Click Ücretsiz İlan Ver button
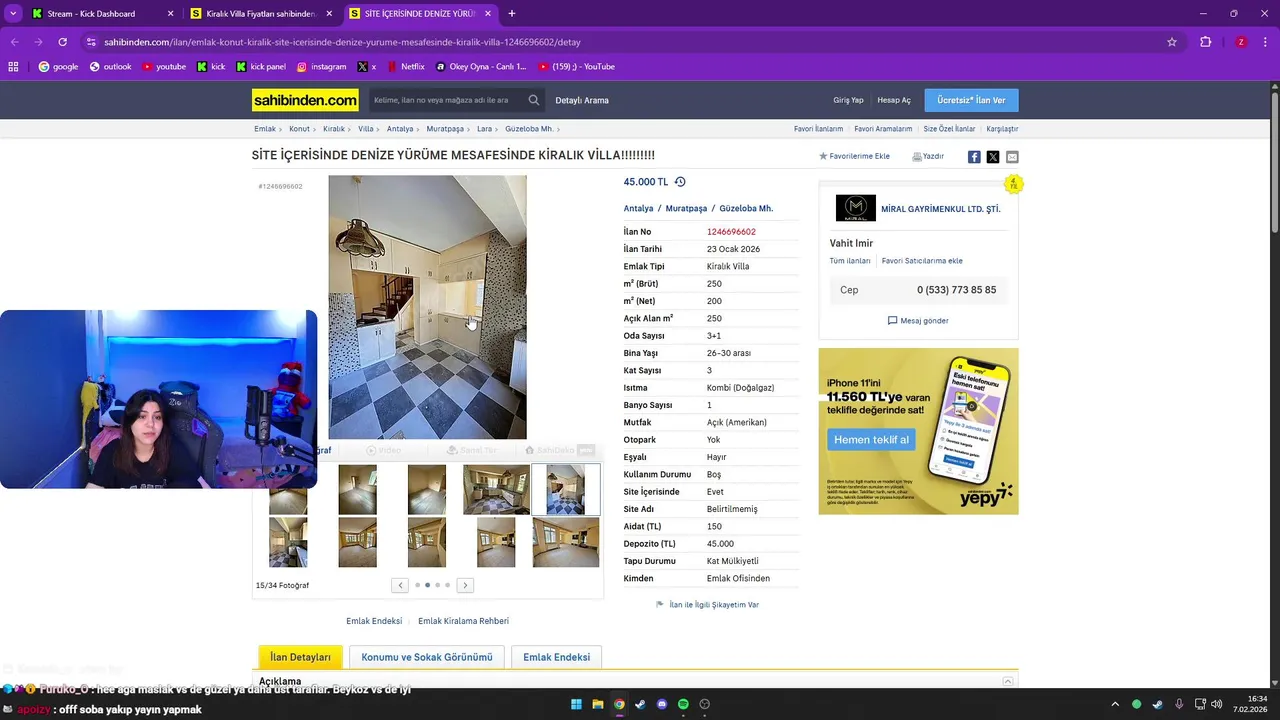1280x720 pixels. click(x=971, y=100)
